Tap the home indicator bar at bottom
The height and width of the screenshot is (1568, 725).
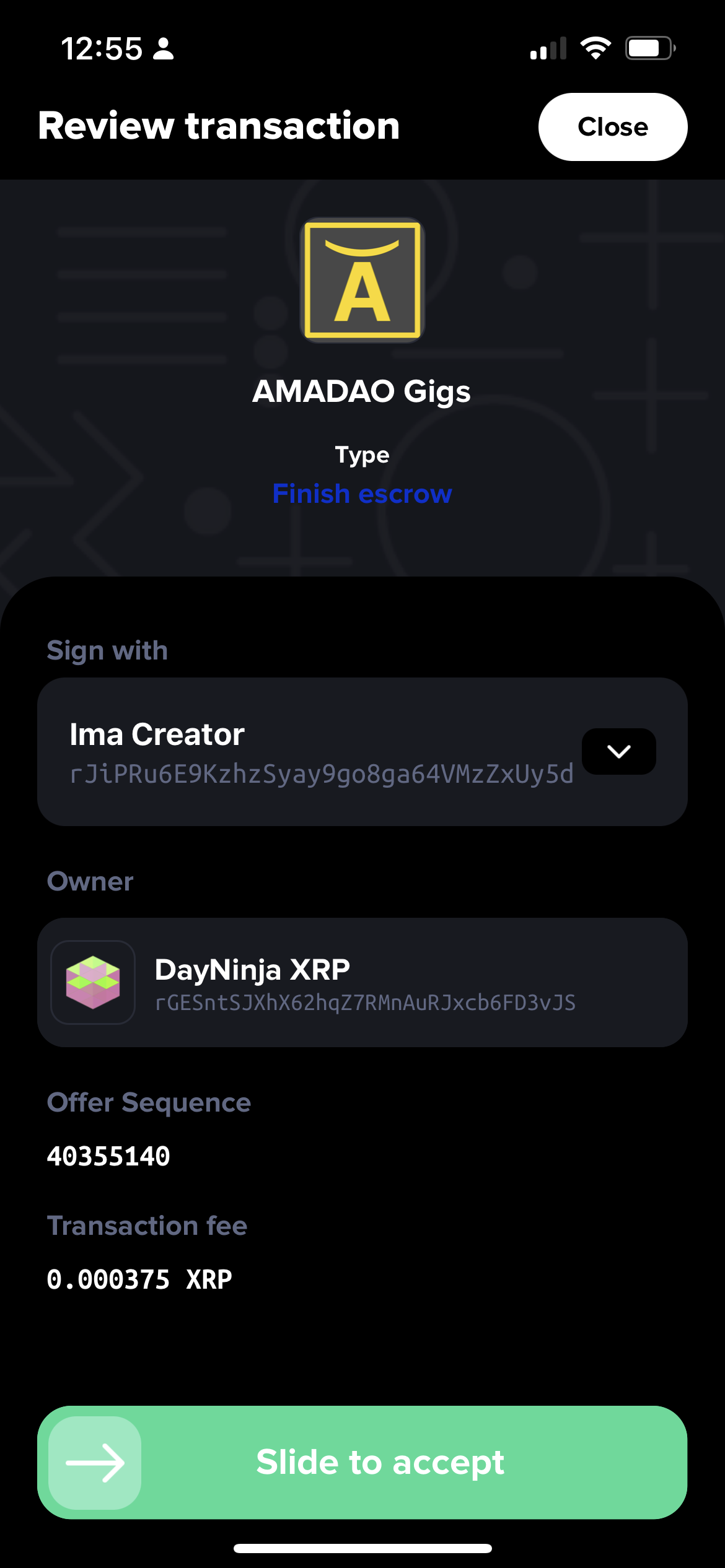362,1548
